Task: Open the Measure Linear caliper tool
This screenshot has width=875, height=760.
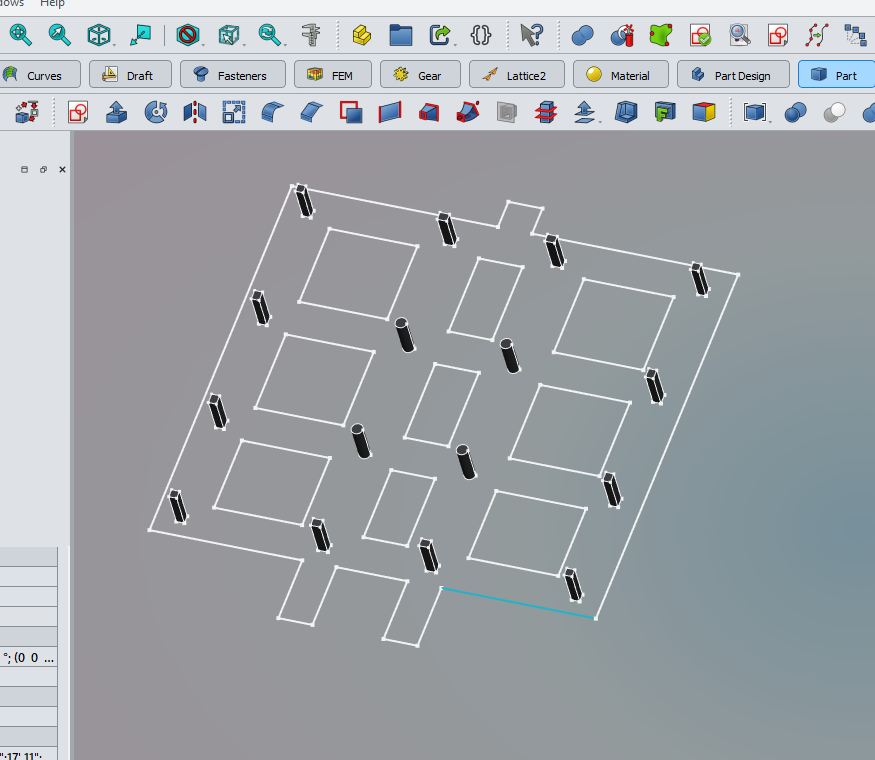Action: [312, 33]
